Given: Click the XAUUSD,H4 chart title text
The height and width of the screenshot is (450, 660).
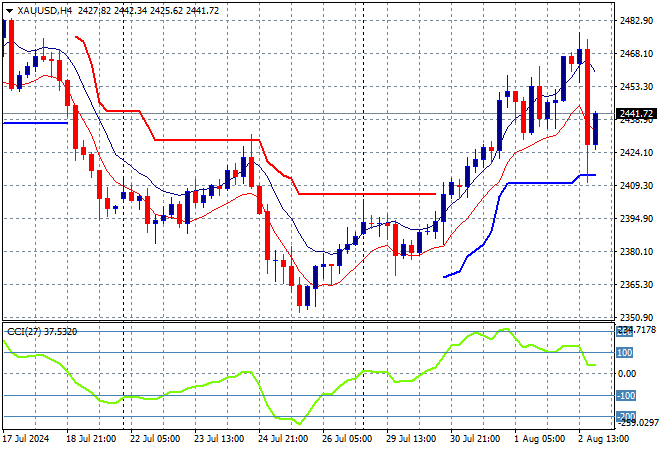Looking at the screenshot, I should click(45, 11).
